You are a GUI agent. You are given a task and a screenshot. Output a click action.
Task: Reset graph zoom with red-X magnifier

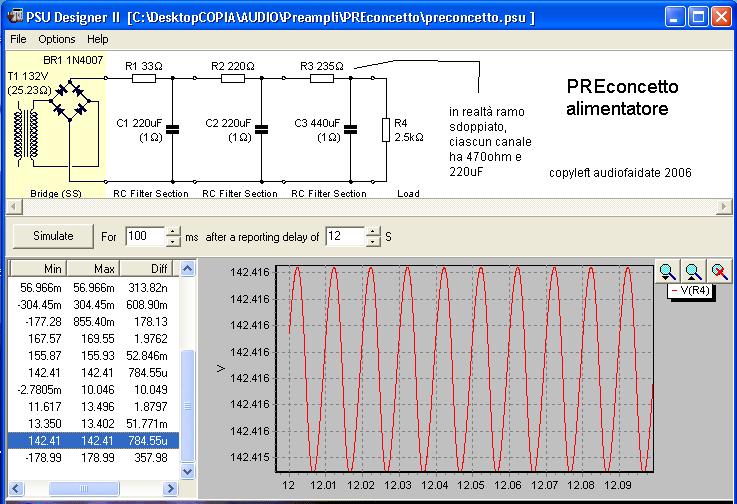point(719,271)
